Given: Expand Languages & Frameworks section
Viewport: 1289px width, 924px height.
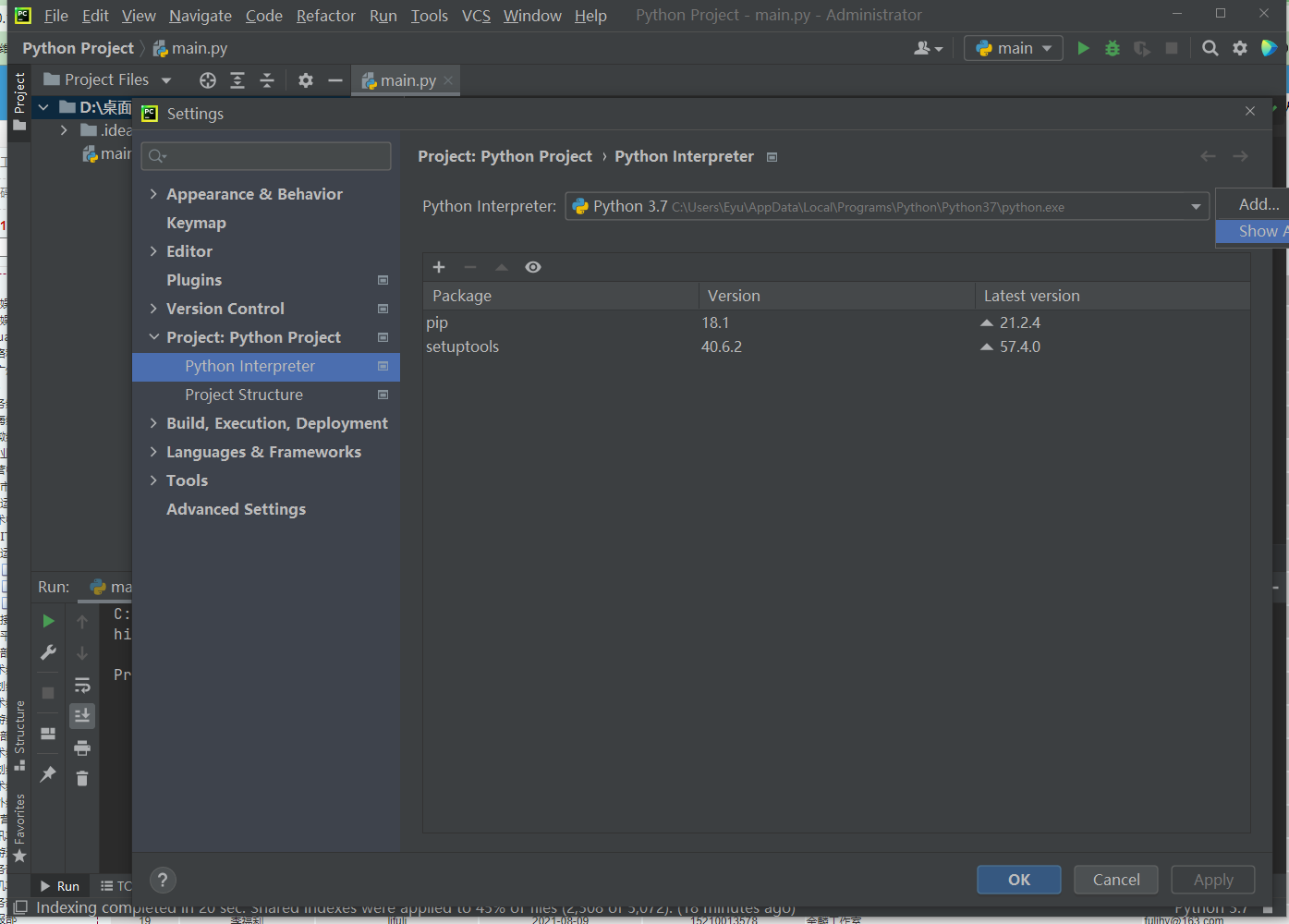Looking at the screenshot, I should 153,452.
